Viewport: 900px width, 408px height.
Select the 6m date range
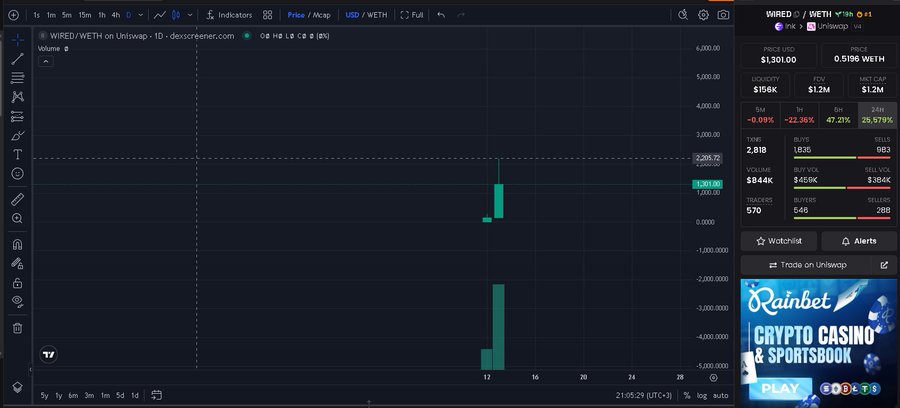[x=73, y=395]
